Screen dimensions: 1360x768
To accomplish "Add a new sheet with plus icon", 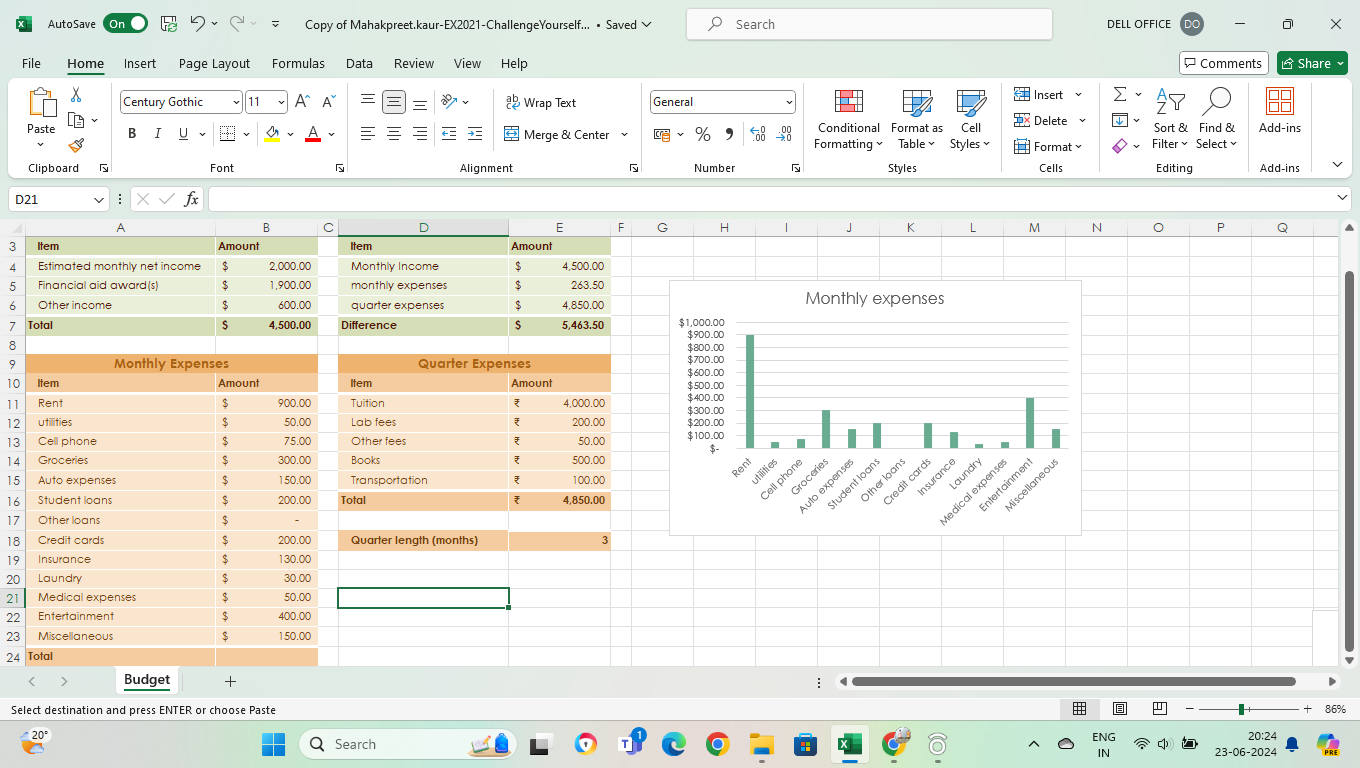I will (x=230, y=681).
